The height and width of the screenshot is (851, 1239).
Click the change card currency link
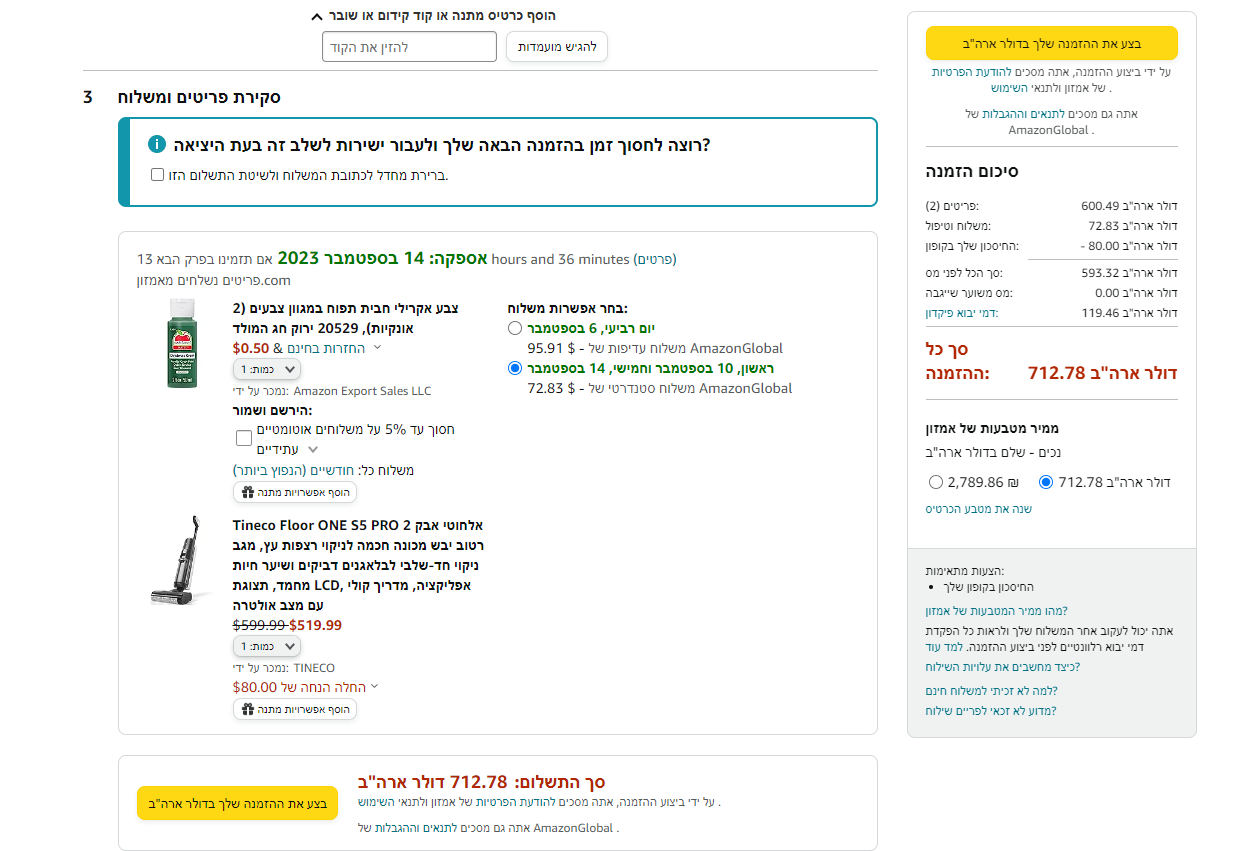(x=978, y=509)
